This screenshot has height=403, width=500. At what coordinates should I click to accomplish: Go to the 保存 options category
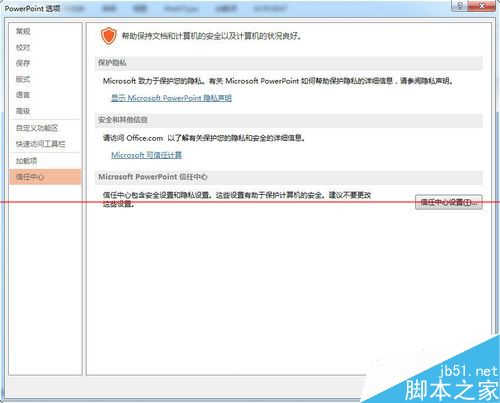pos(45,63)
